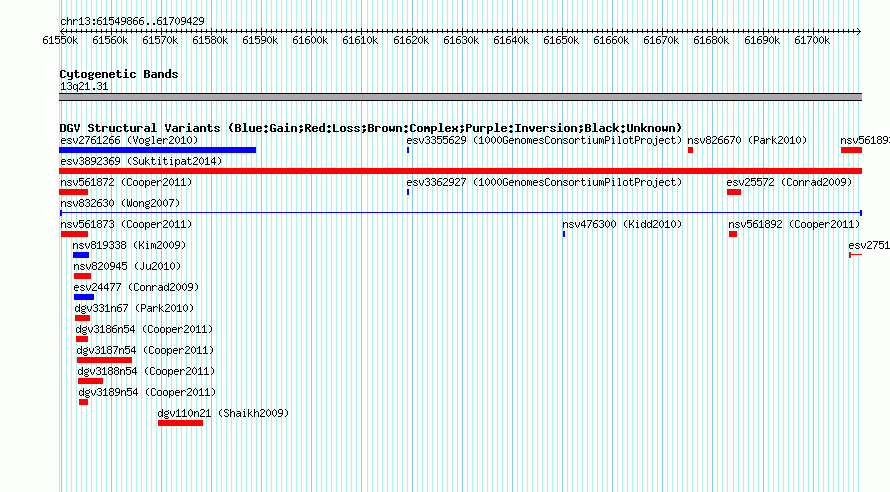
Task: Click the red loss bar for nsv820945
Action: [82, 276]
